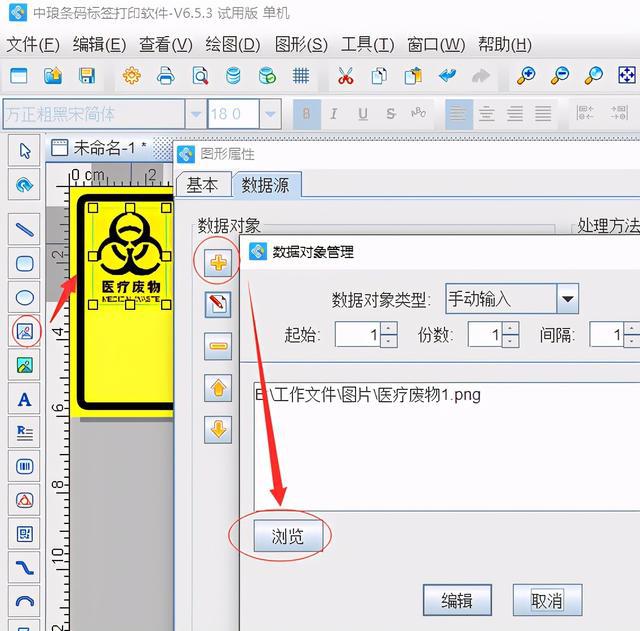Image resolution: width=640 pixels, height=631 pixels.
Task: Toggle Strikethrough formatting button
Action: coord(391,114)
